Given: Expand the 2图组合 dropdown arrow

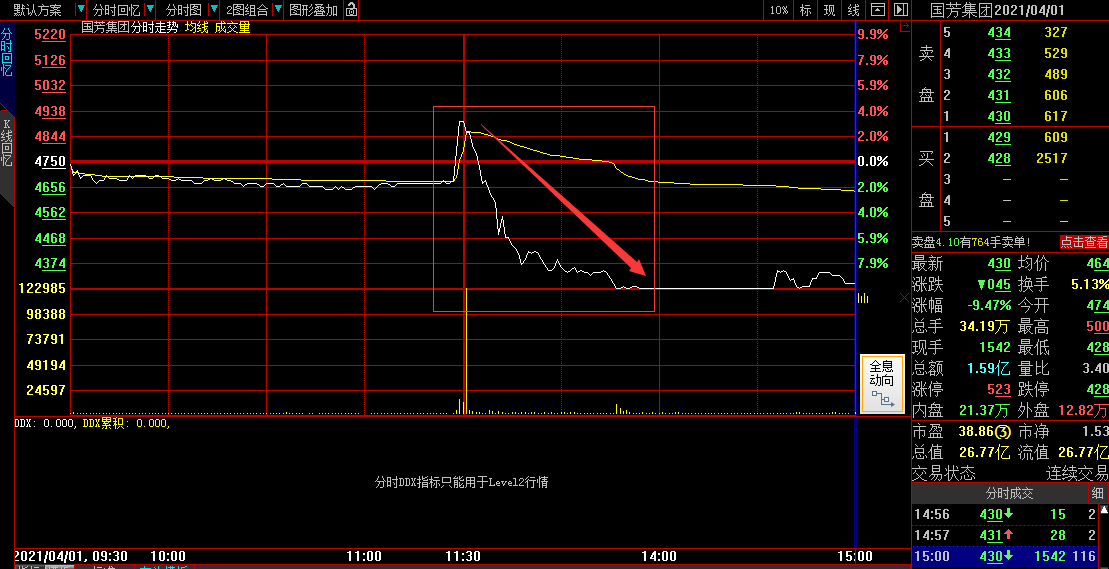Looking at the screenshot, I should [277, 10].
